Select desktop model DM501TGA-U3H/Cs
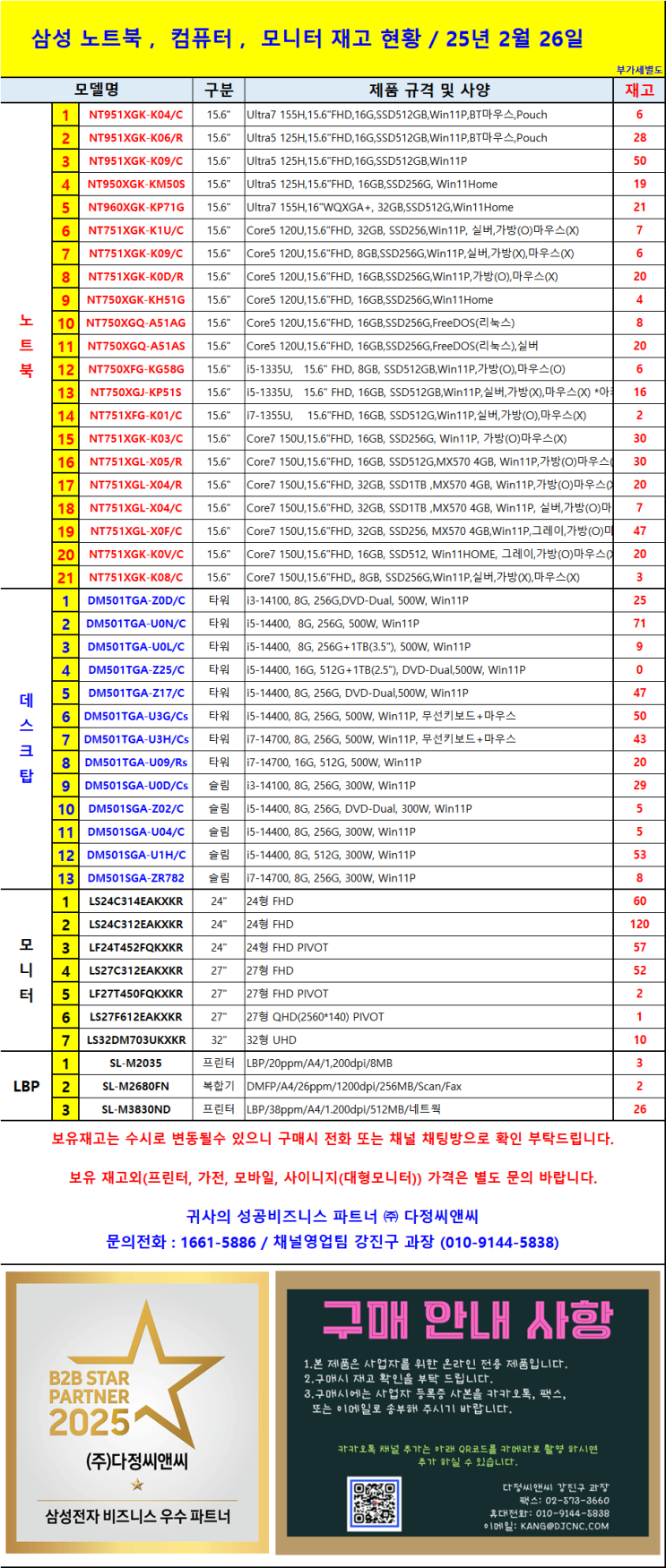 [135, 739]
